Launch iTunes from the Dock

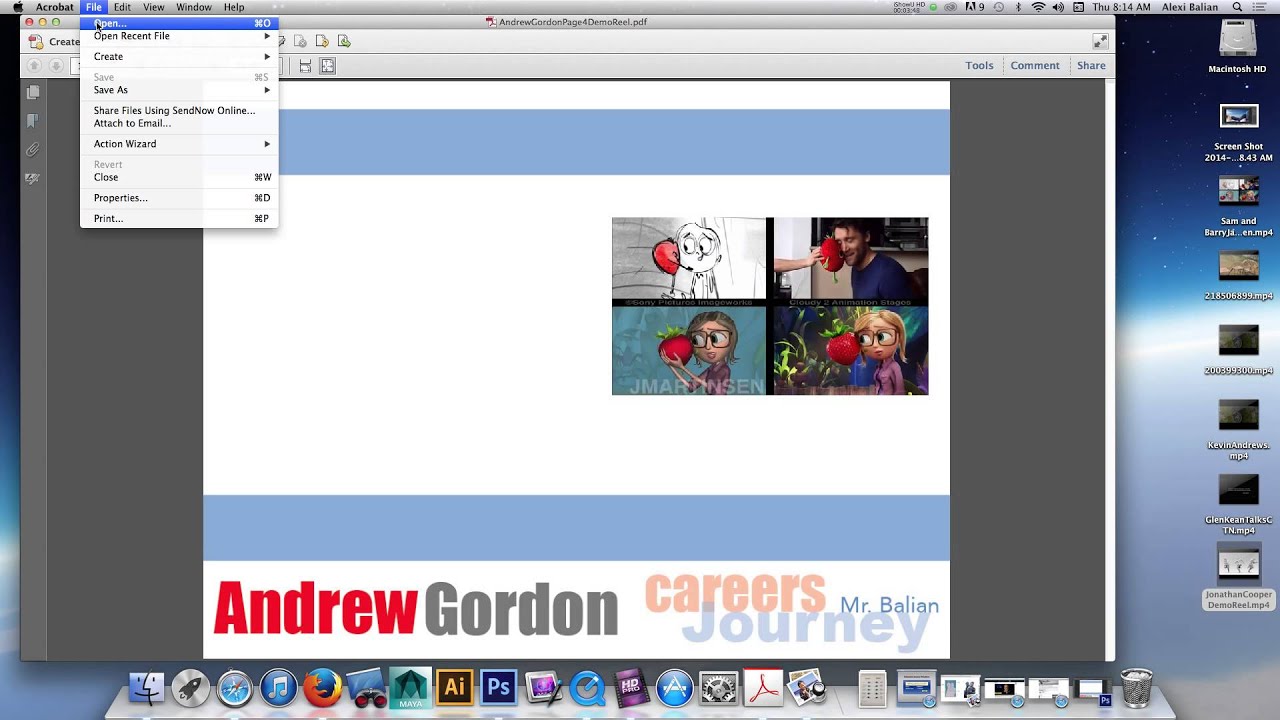[x=278, y=688]
